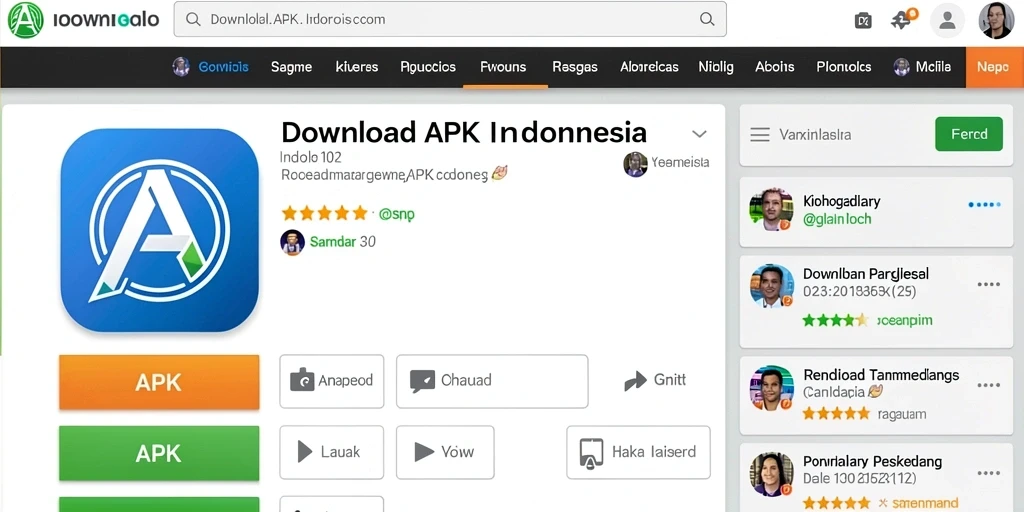Click the orange APK download button
The width and height of the screenshot is (1024, 512).
[x=159, y=383]
